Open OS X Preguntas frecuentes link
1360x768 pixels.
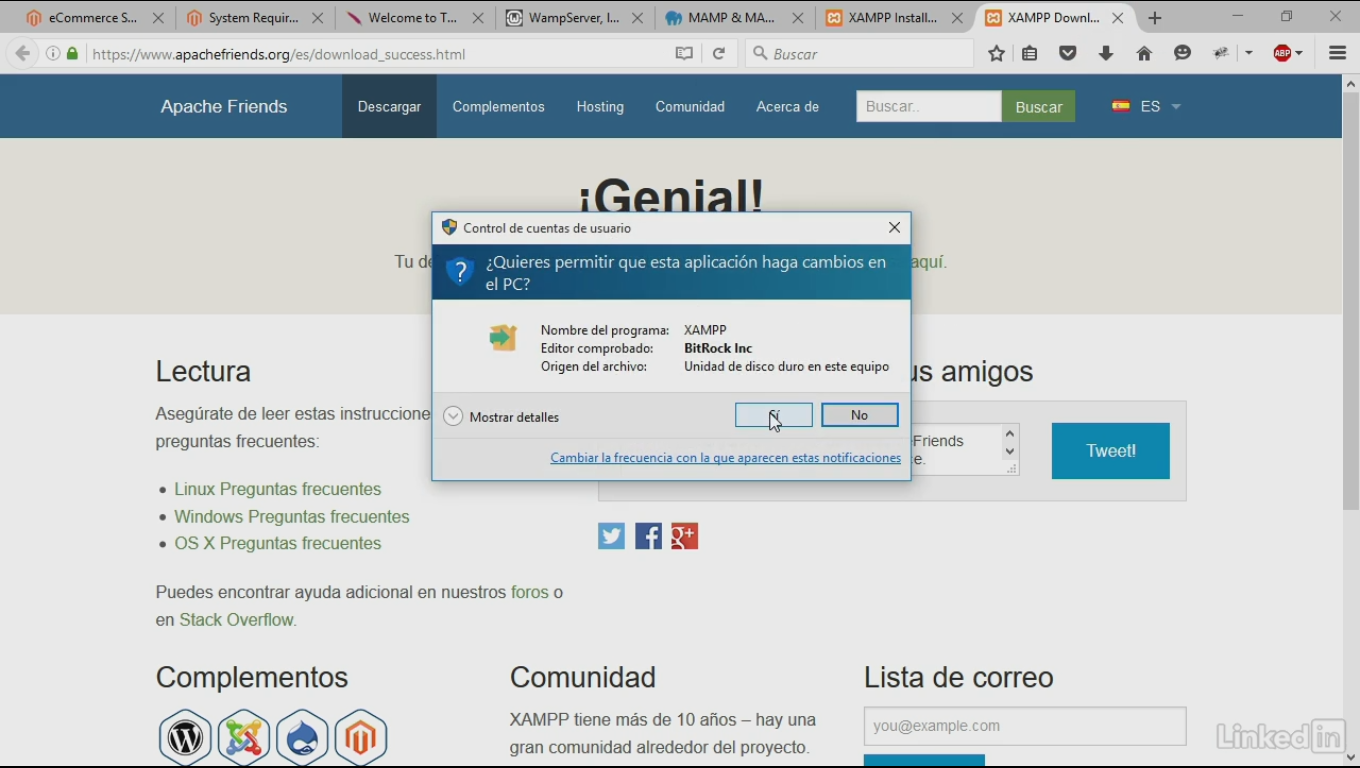[x=278, y=544]
